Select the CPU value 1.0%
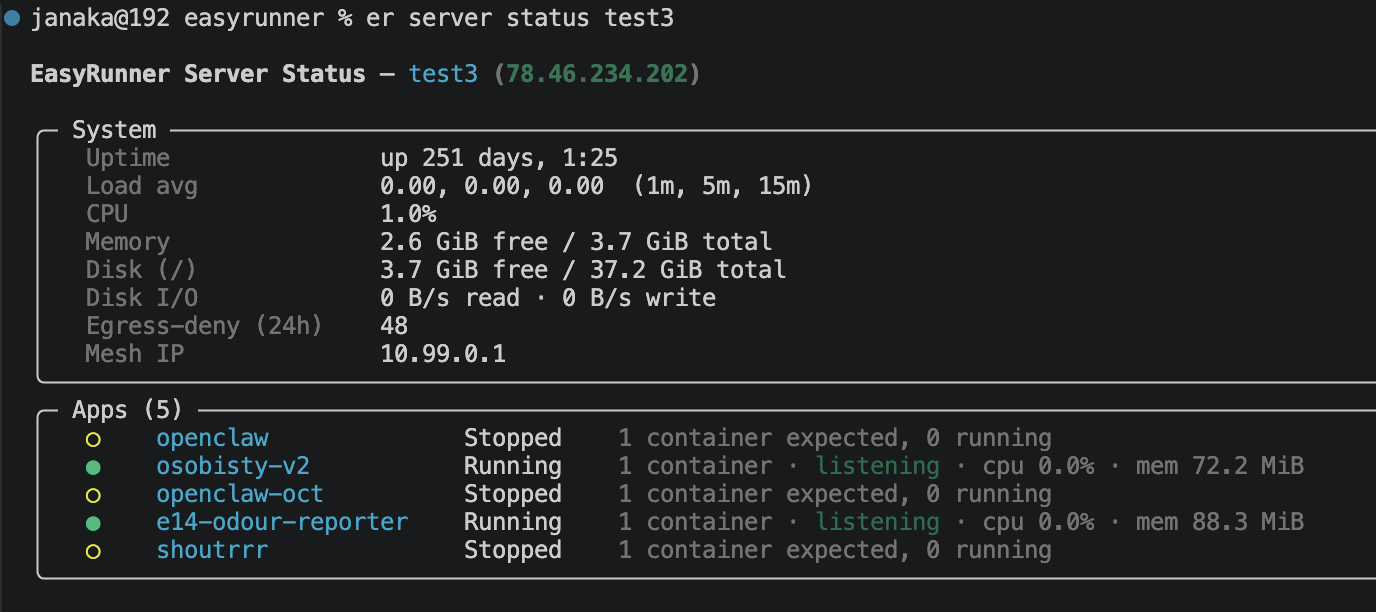1376x612 pixels. pyautogui.click(x=408, y=214)
